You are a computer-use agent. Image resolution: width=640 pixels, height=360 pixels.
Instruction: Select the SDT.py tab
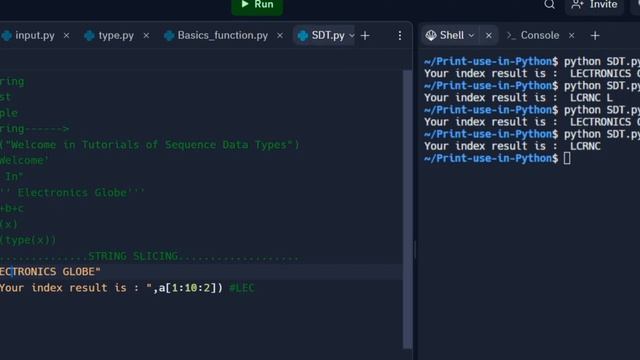click(328, 36)
